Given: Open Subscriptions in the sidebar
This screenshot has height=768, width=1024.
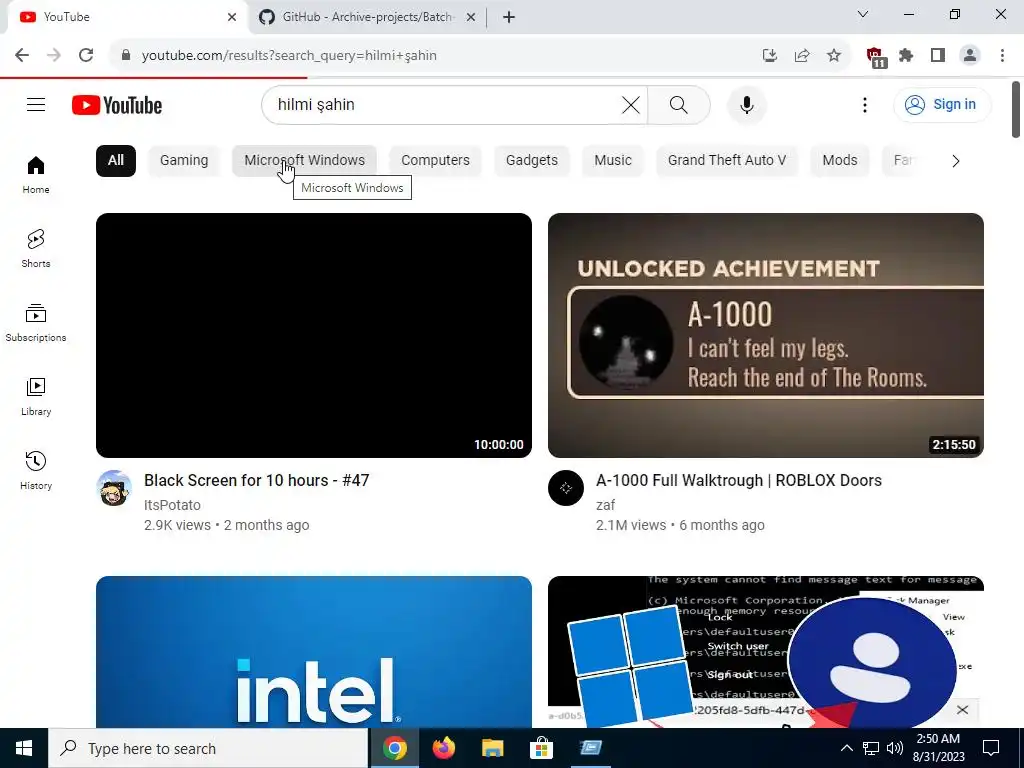Looking at the screenshot, I should pos(36,323).
